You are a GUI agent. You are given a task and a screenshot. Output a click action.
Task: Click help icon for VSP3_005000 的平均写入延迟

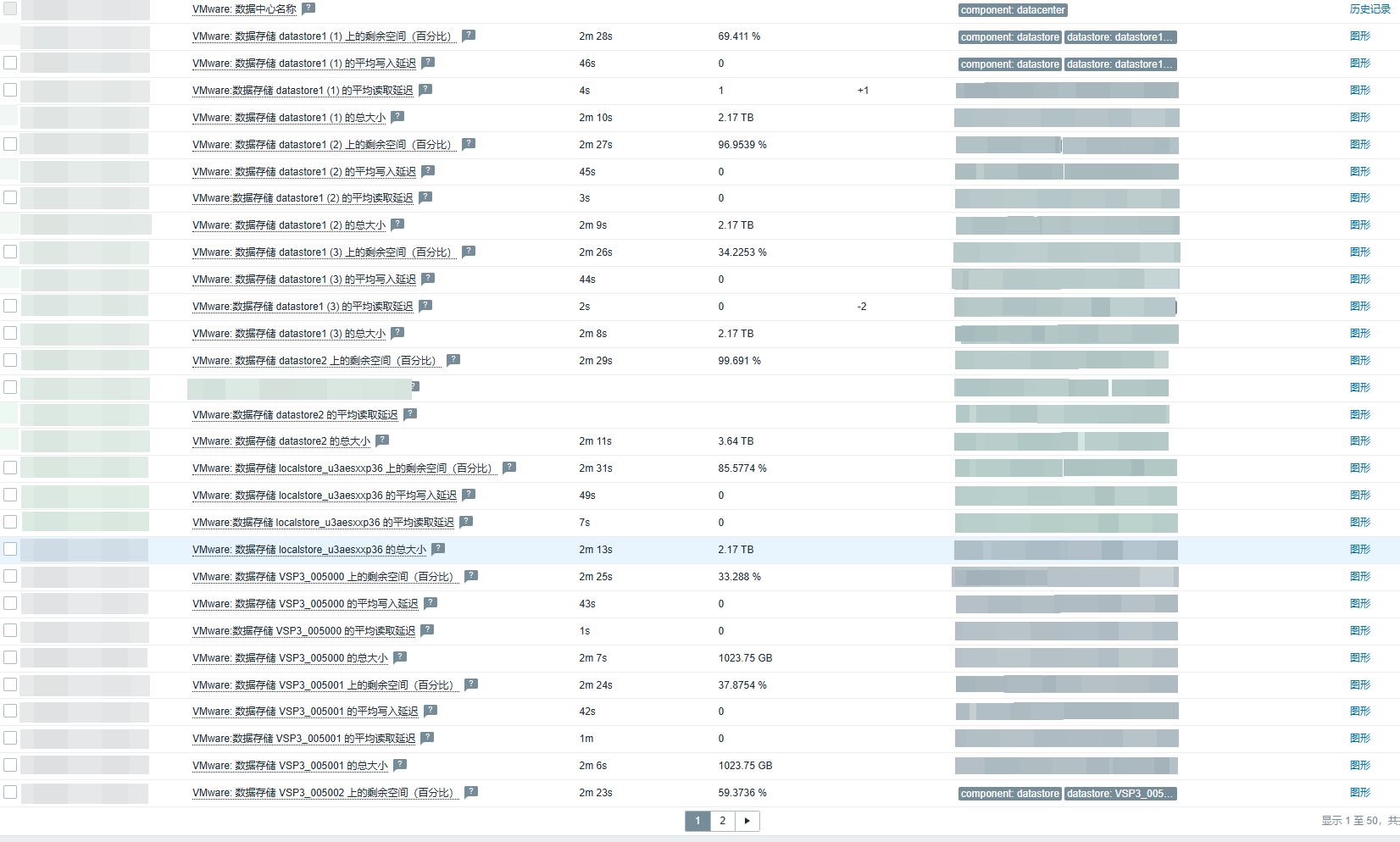coord(431,603)
